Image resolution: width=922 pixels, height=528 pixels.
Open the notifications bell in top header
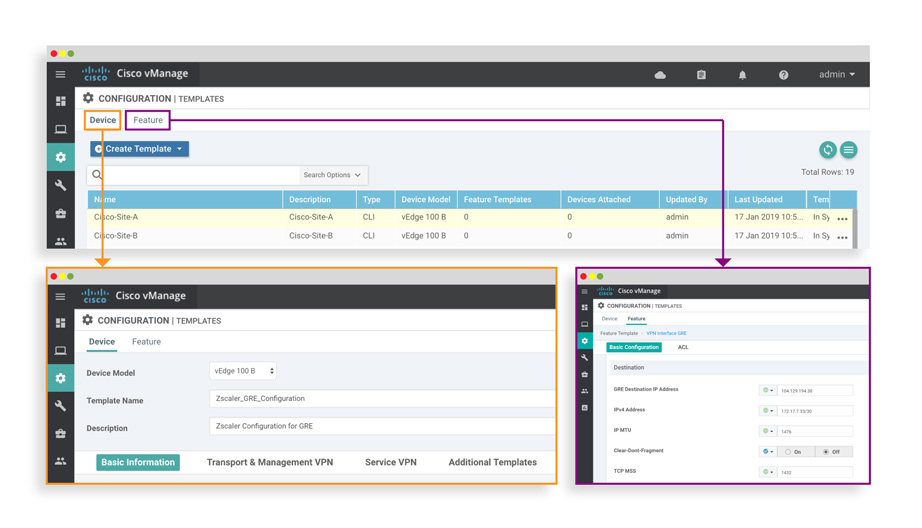click(742, 75)
